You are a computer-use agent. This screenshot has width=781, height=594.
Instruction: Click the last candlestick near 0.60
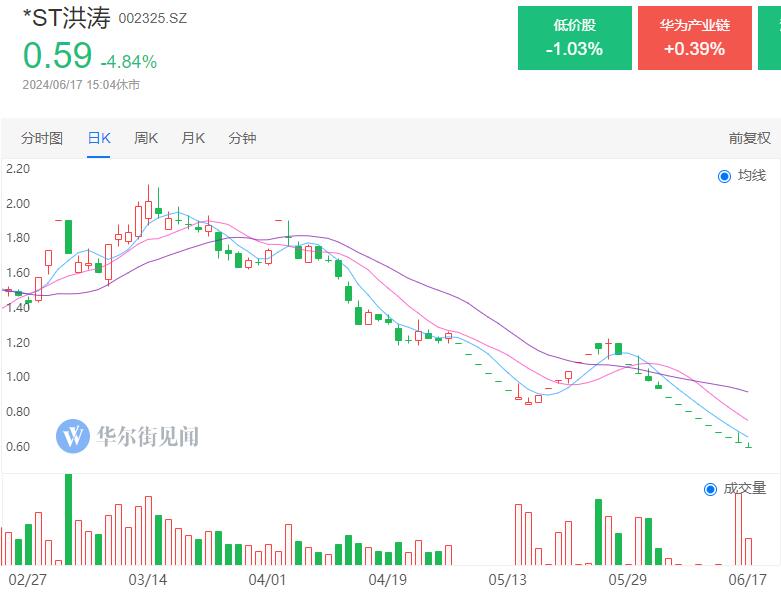749,444
